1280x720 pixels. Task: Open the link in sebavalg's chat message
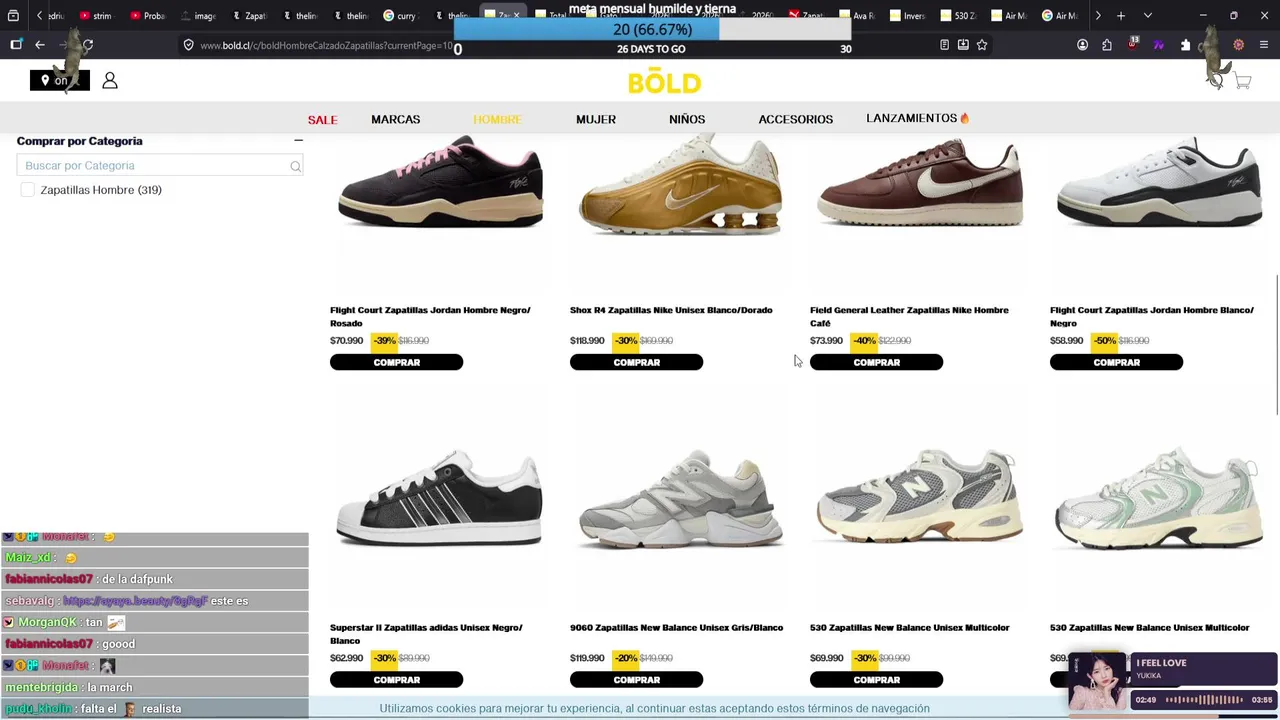[x=135, y=601]
